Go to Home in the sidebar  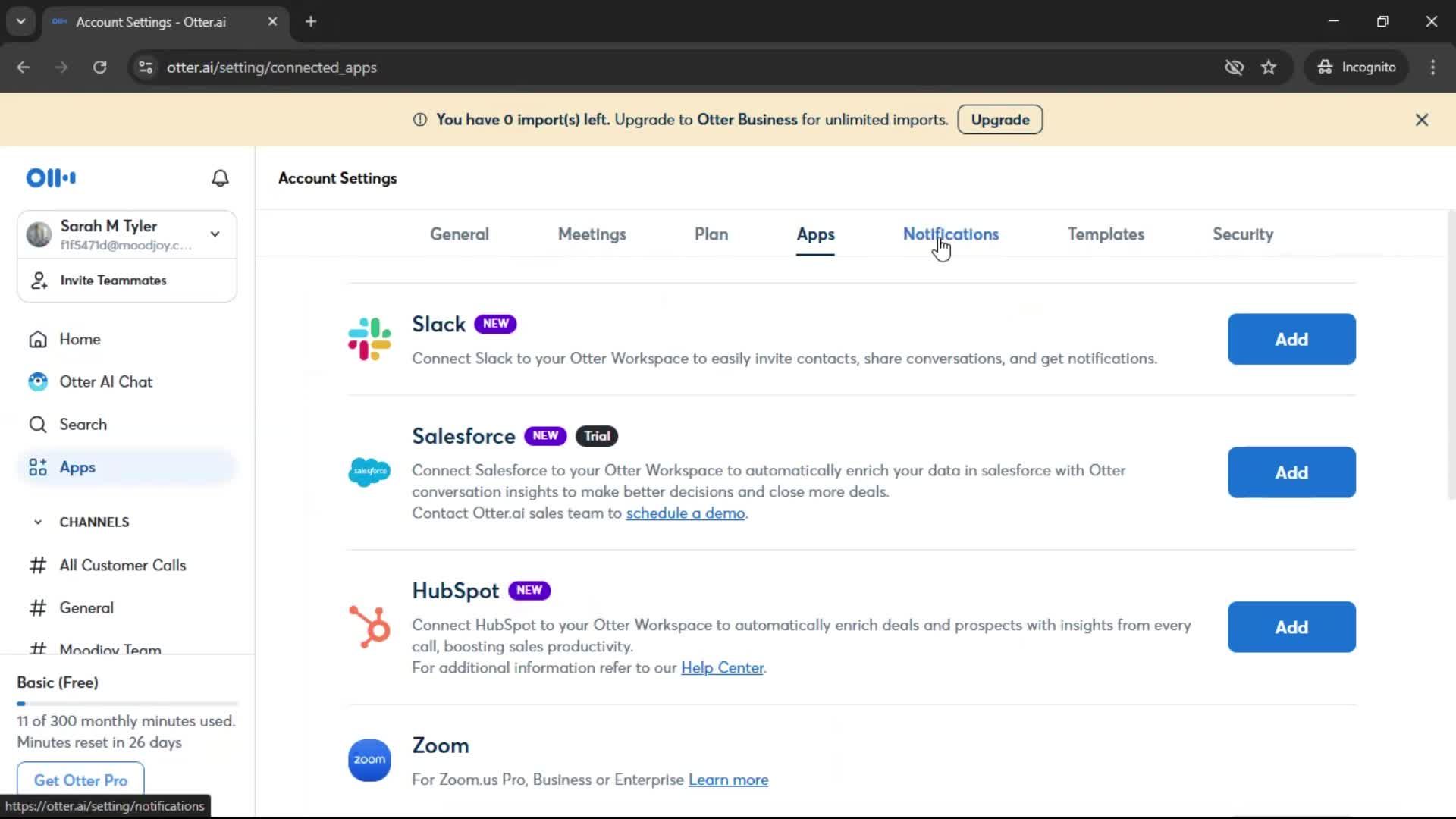[x=80, y=339]
